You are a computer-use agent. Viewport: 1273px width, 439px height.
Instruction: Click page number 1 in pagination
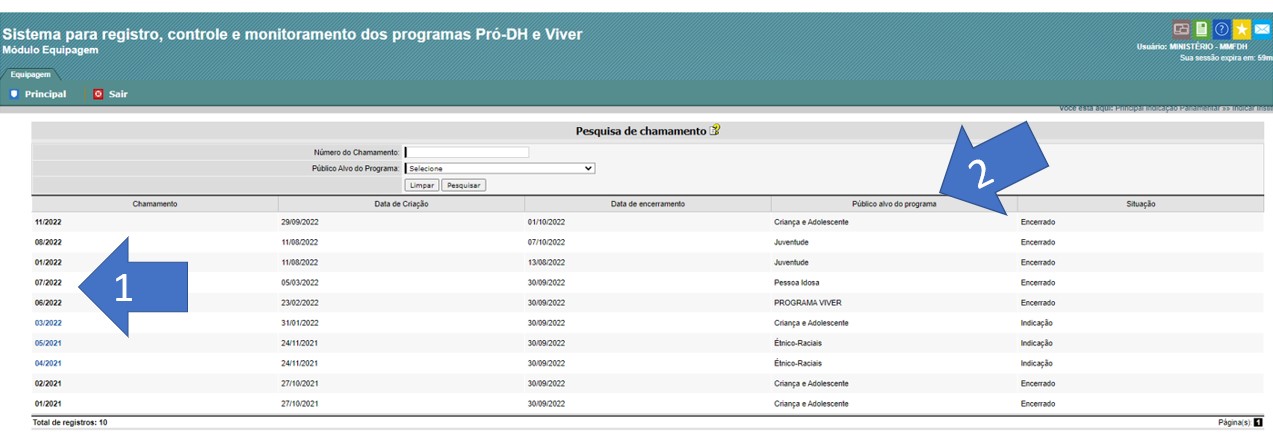(x=1258, y=423)
